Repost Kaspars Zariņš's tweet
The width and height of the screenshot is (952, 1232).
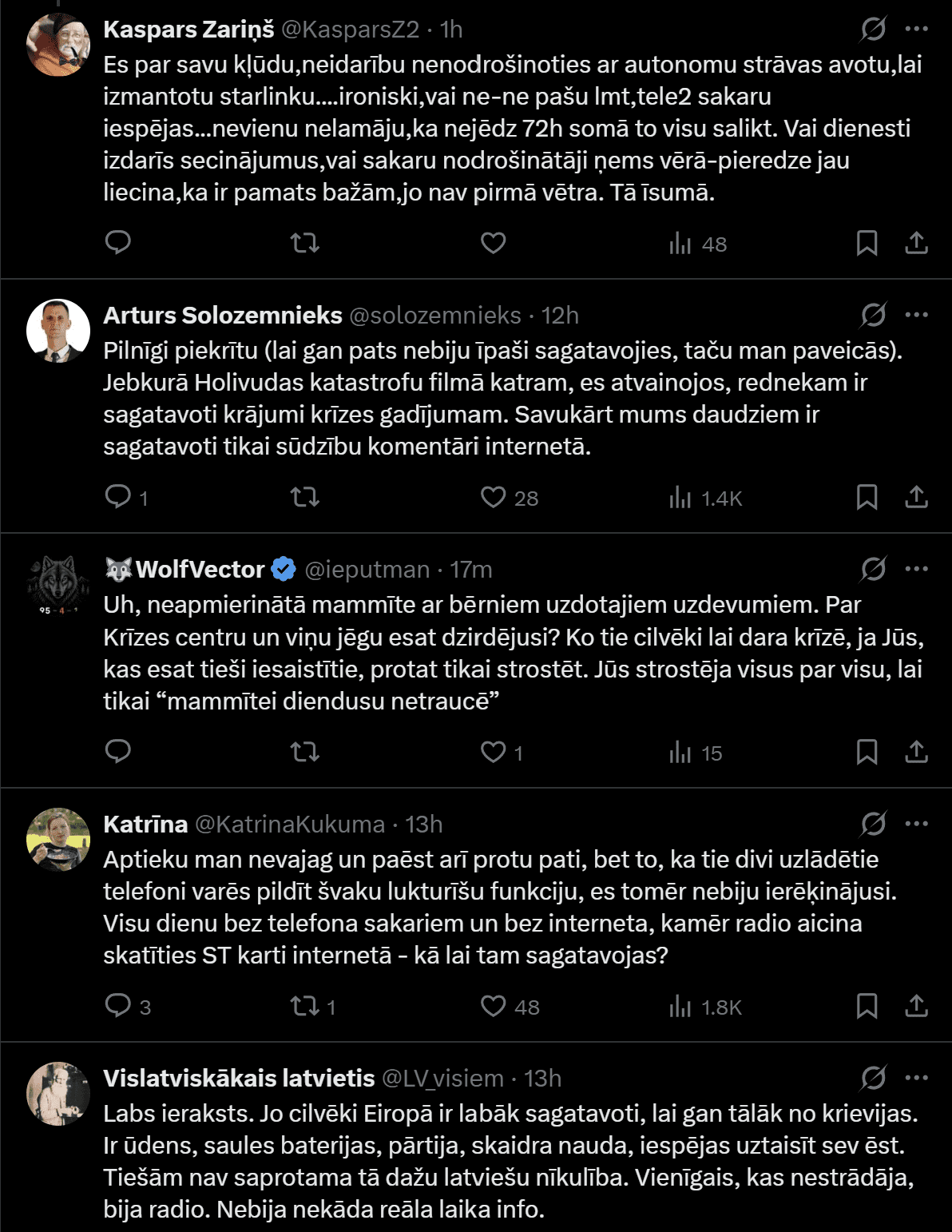tap(305, 243)
